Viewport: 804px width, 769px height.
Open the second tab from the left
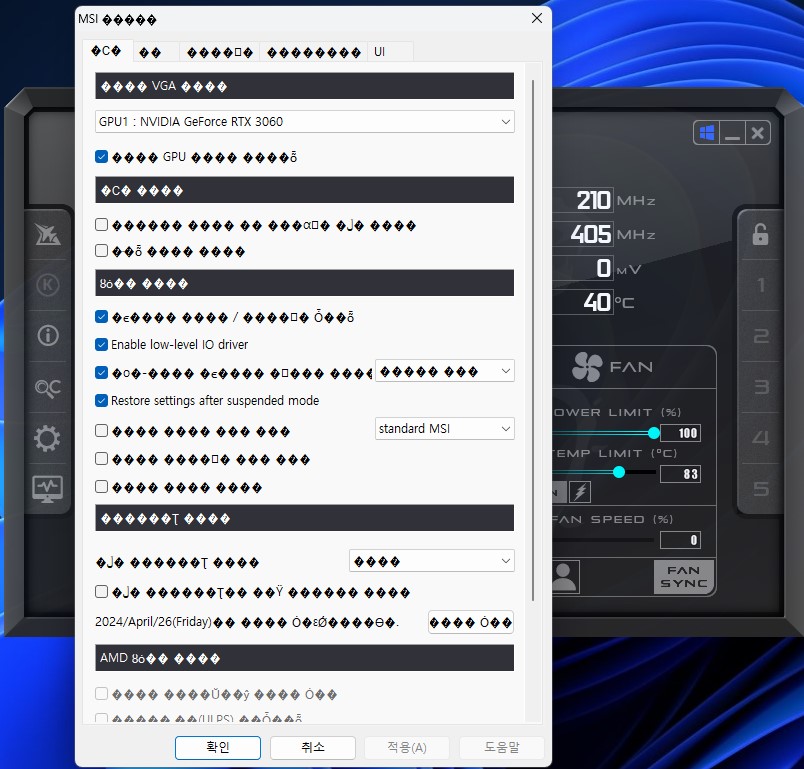[156, 52]
